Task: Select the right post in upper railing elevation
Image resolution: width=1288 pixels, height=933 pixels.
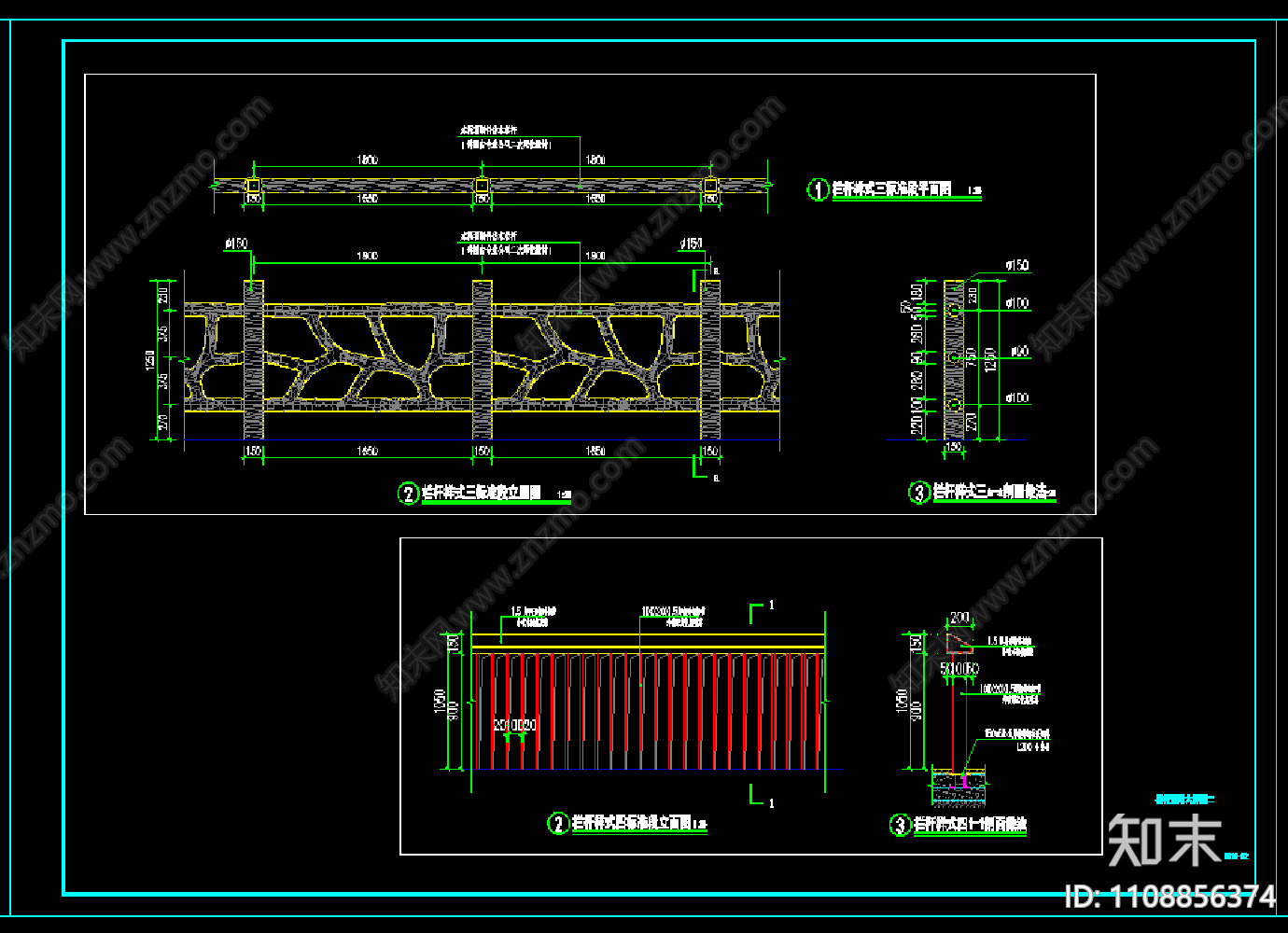Action: [x=710, y=359]
